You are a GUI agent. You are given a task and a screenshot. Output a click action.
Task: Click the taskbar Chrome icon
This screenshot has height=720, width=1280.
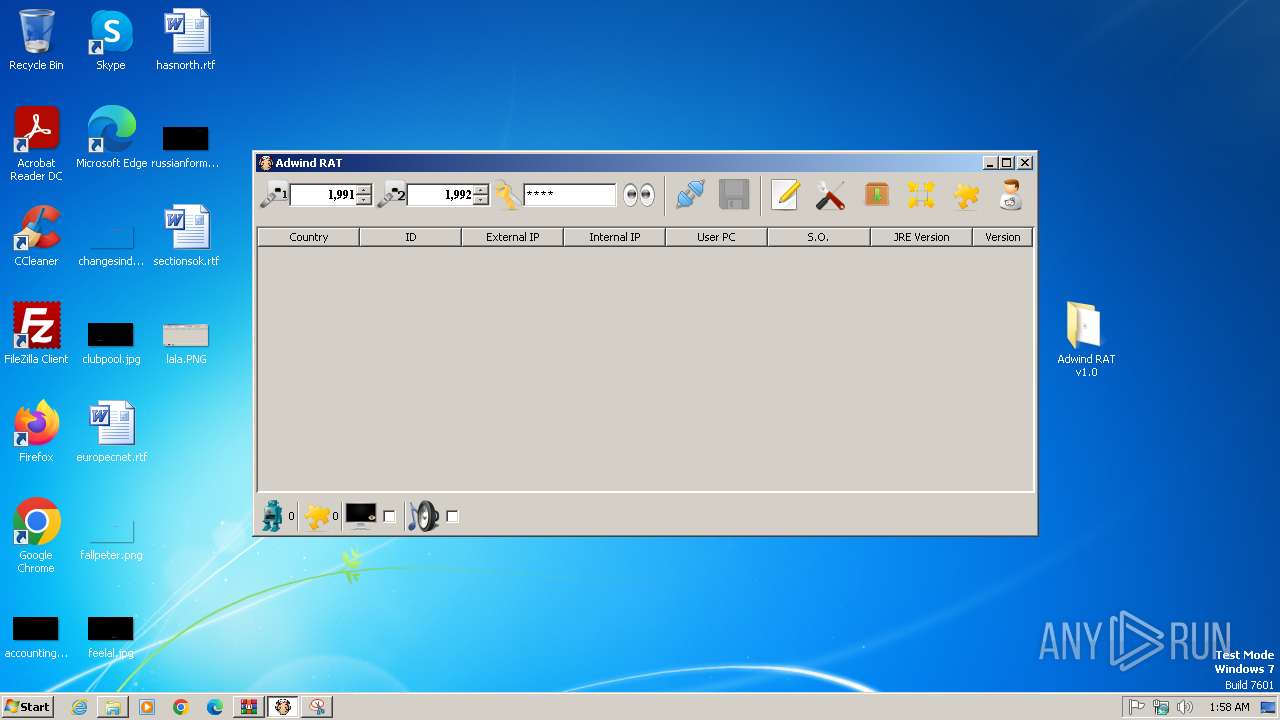[x=181, y=707]
